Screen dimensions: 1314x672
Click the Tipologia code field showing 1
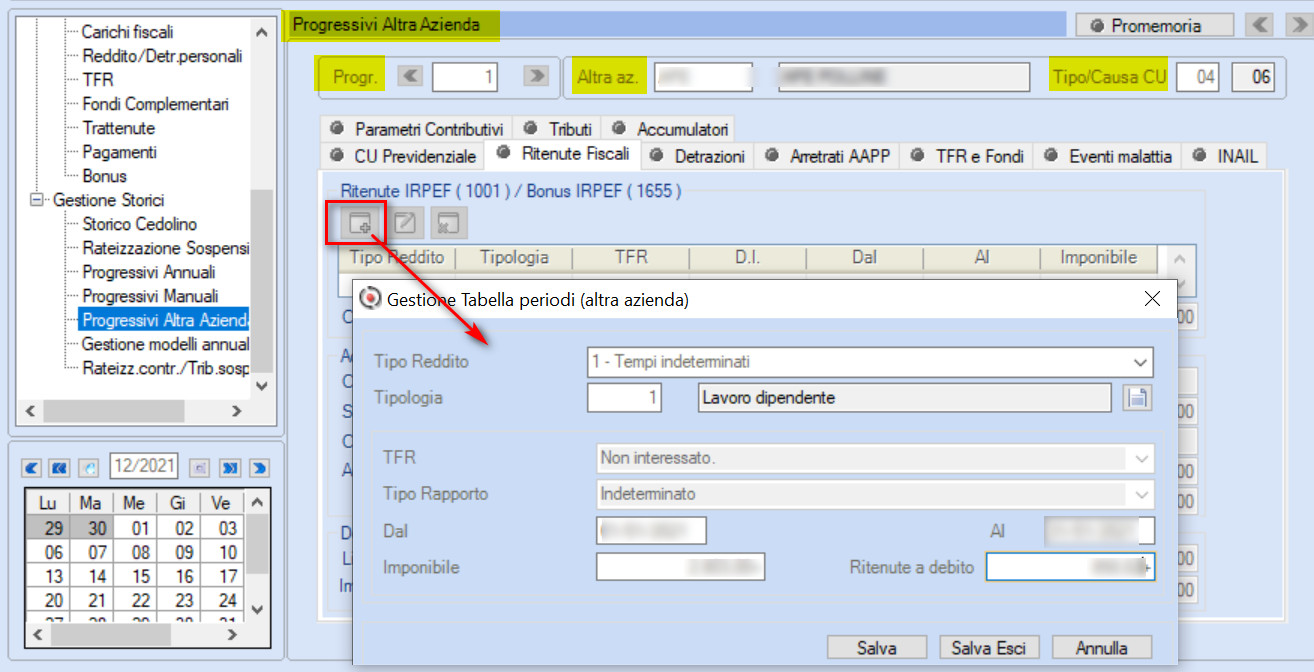click(x=625, y=398)
